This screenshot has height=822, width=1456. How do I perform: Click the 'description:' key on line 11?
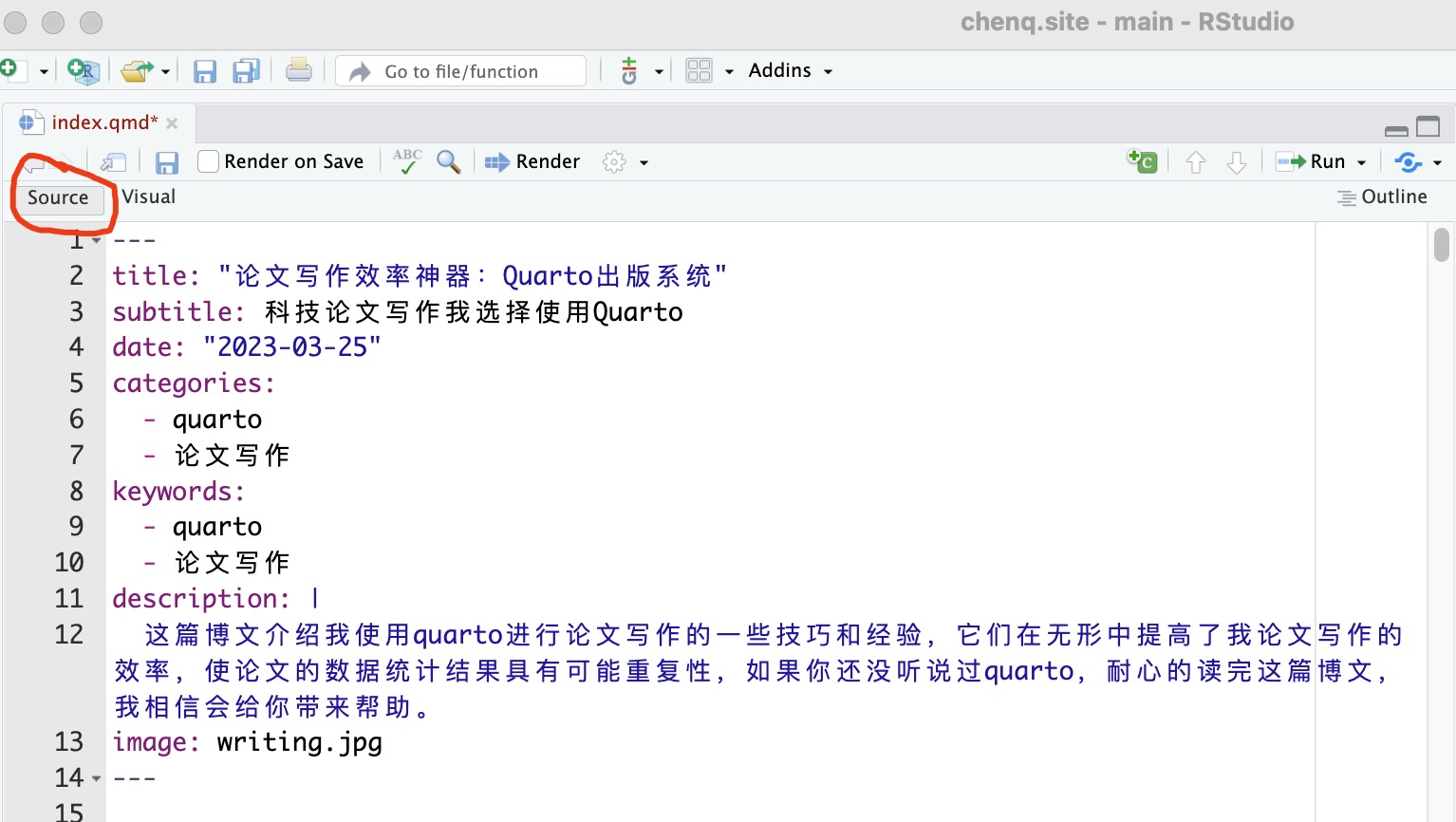click(201, 599)
